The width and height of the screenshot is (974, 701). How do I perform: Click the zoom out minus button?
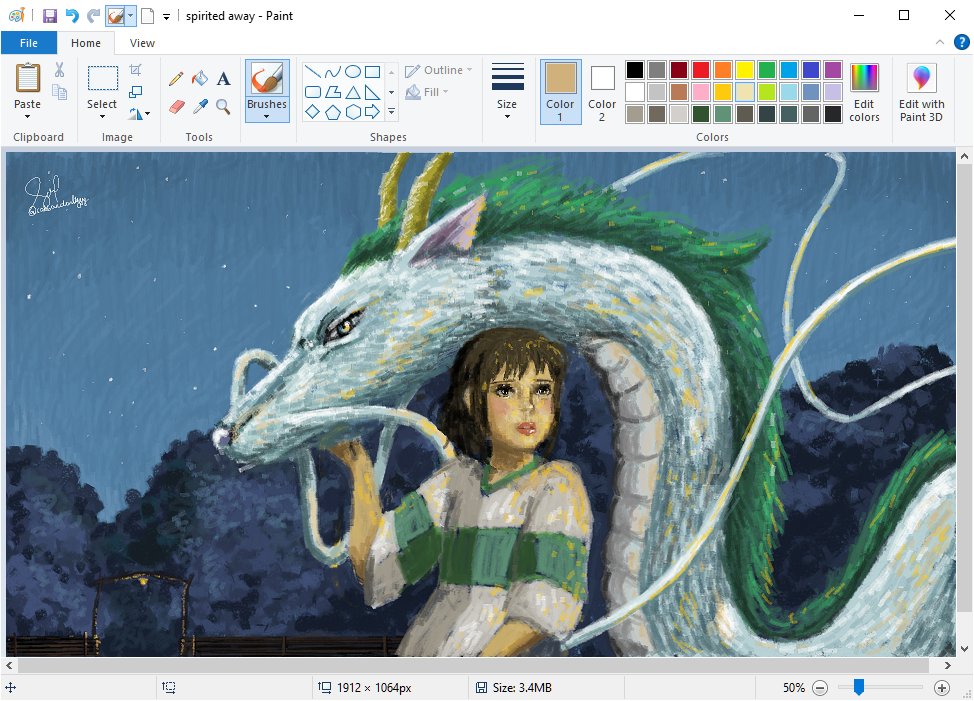pyautogui.click(x=820, y=687)
